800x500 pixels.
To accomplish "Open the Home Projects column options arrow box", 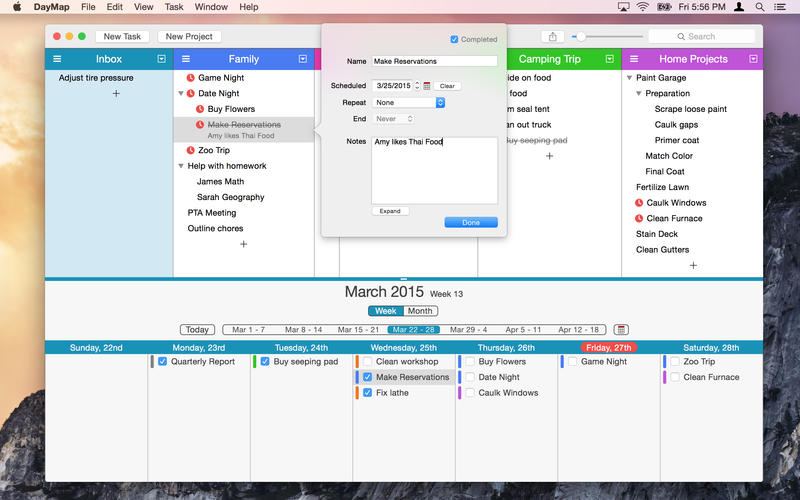I will pos(753,59).
